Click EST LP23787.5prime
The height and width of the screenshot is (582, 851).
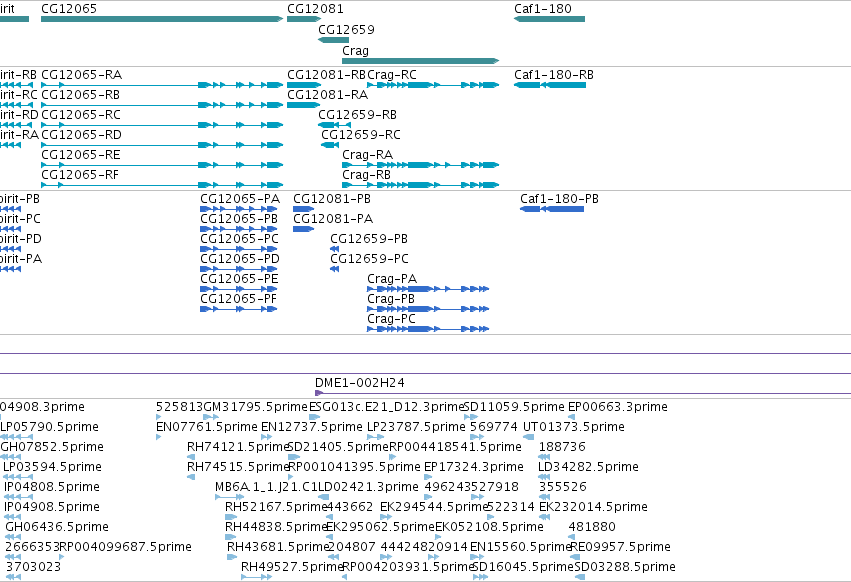(x=416, y=427)
